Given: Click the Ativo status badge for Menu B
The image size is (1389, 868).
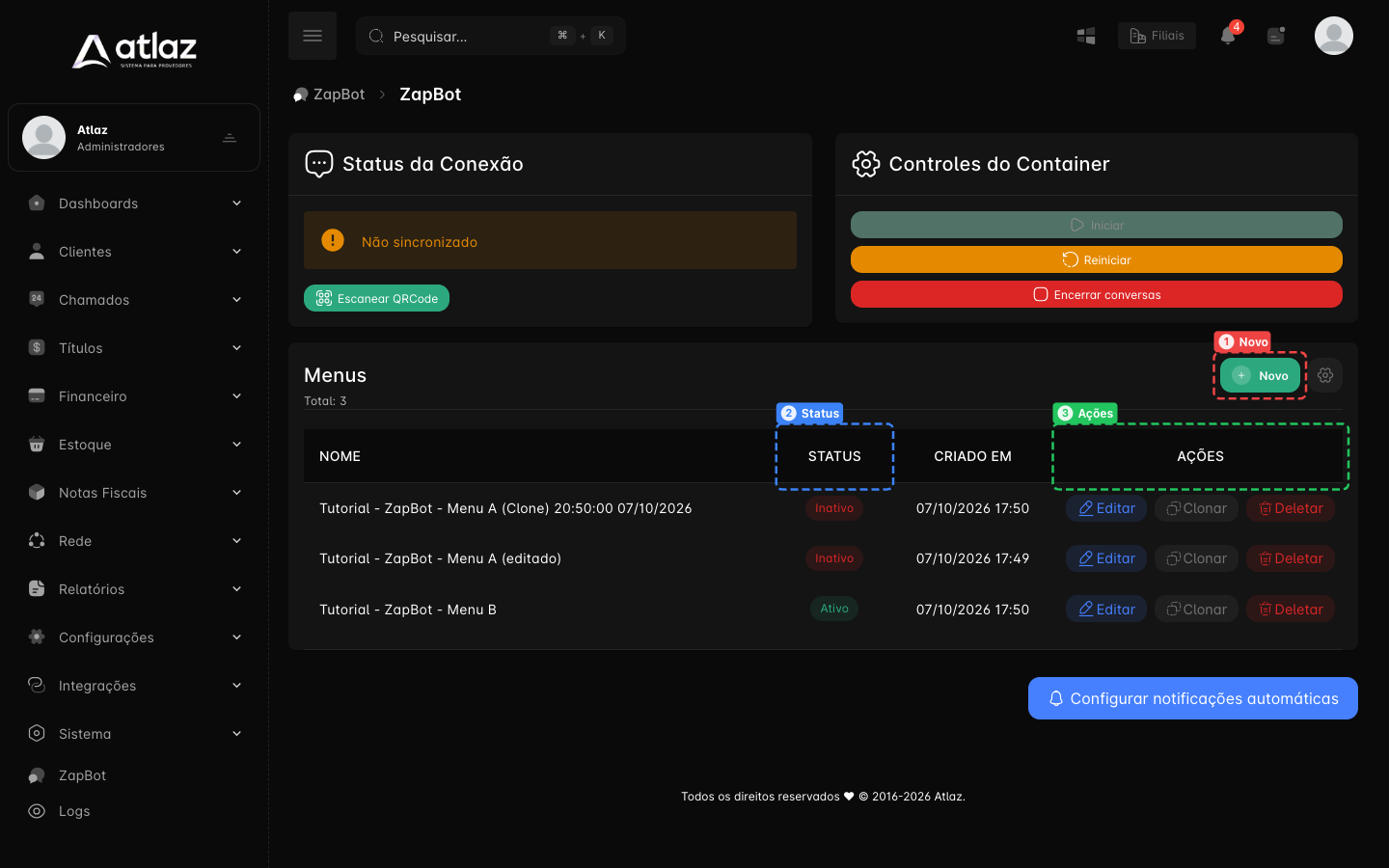Looking at the screenshot, I should point(834,609).
